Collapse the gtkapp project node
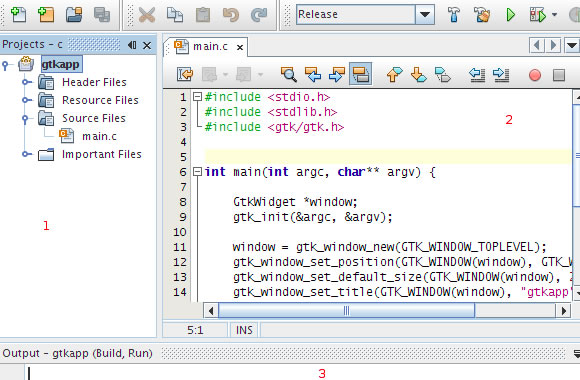The image size is (580, 380). [x=5, y=65]
